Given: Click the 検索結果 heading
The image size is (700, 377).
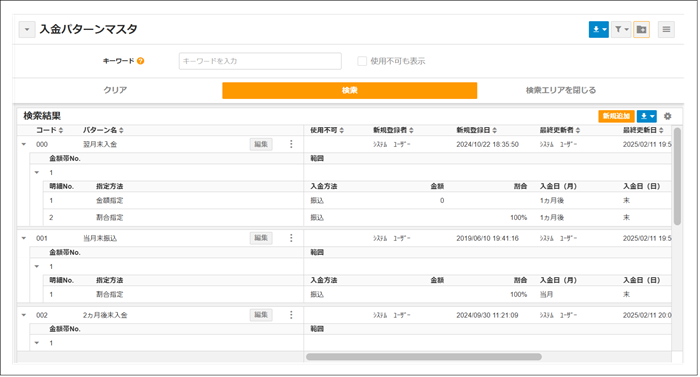Looking at the screenshot, I should (x=42, y=116).
